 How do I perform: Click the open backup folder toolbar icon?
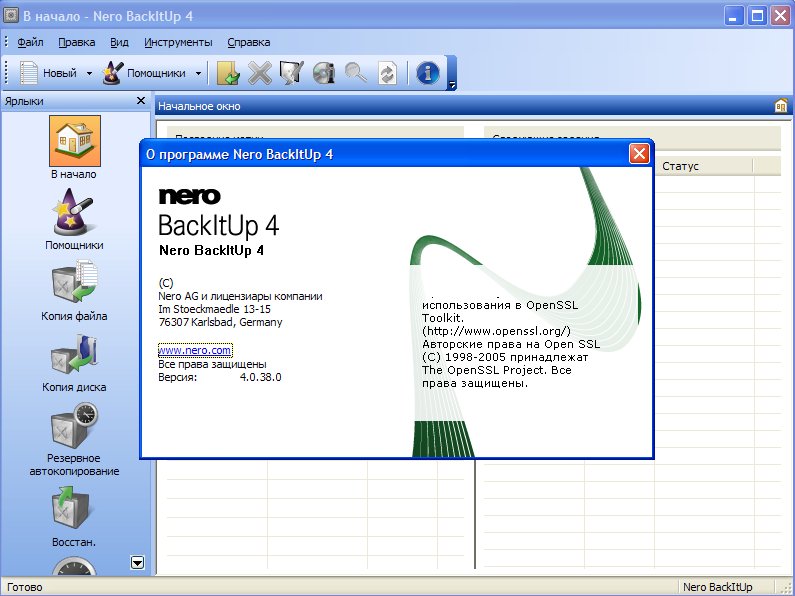click(228, 73)
